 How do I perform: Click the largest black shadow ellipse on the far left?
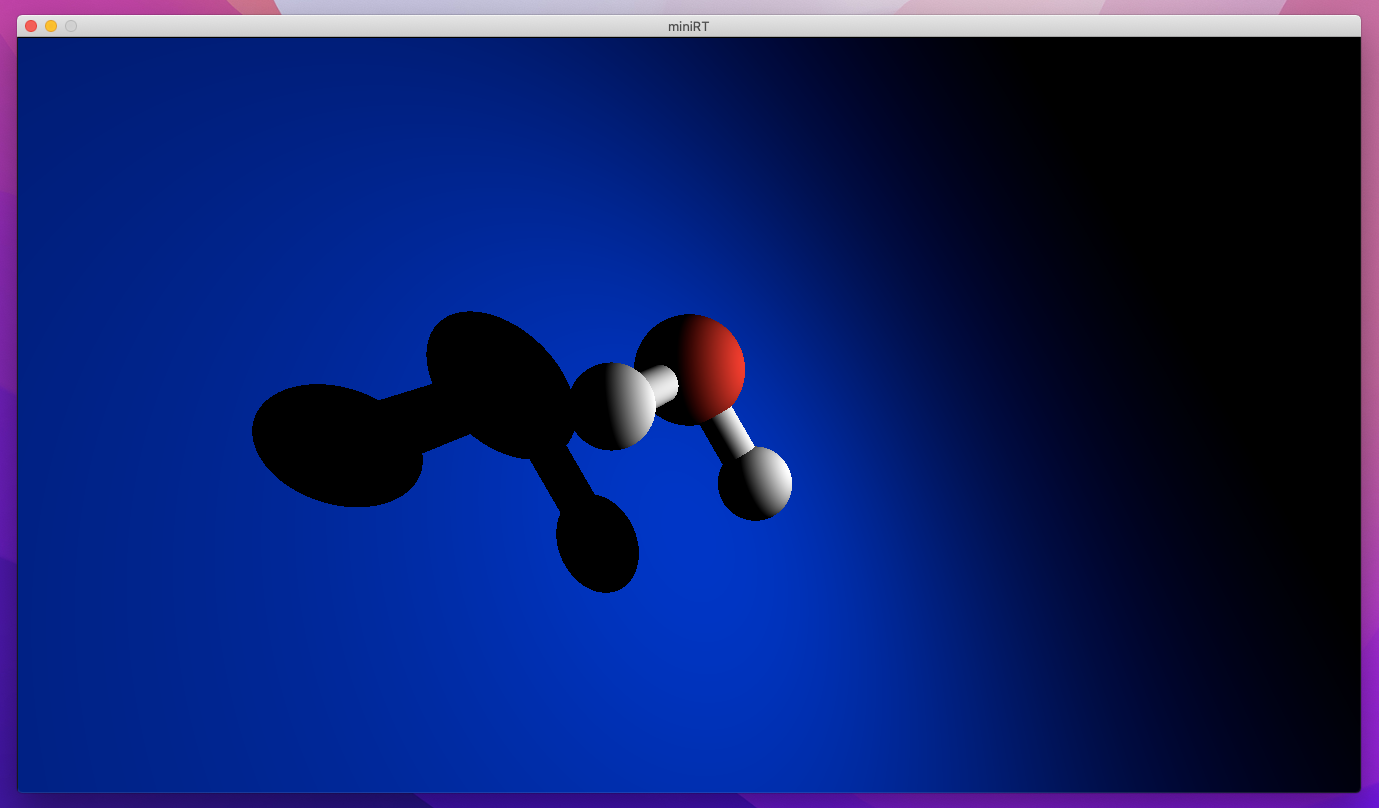(x=335, y=445)
